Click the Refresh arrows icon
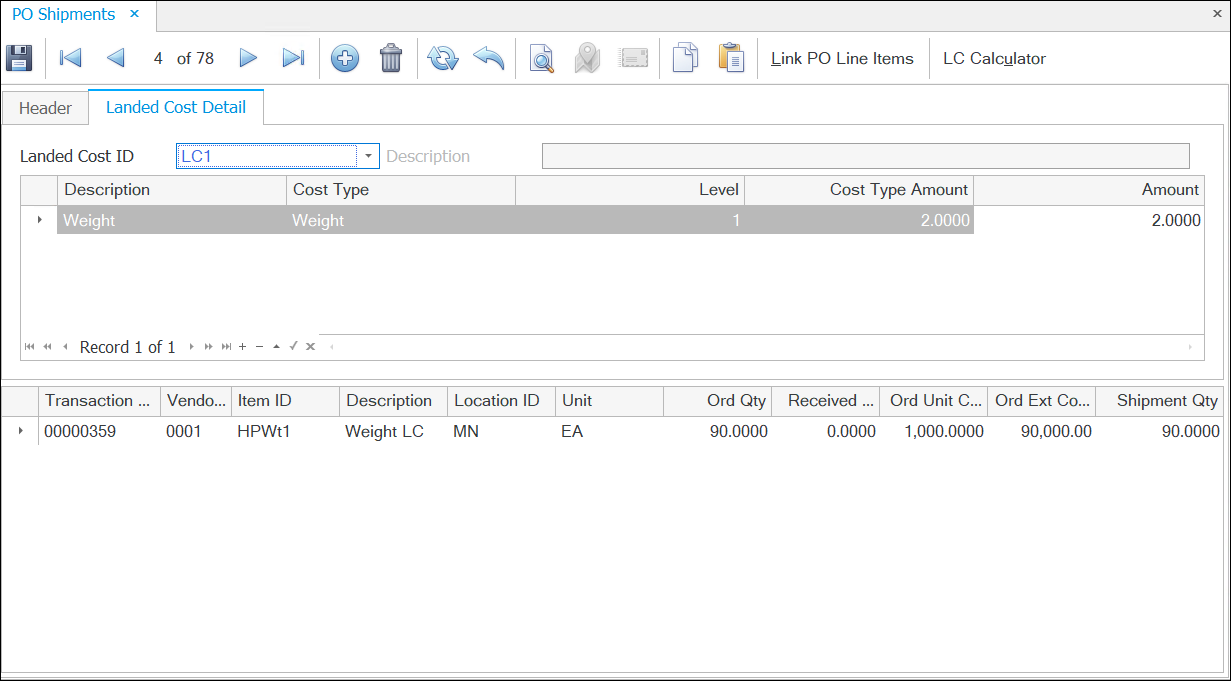This screenshot has width=1231, height=681. click(x=442, y=58)
